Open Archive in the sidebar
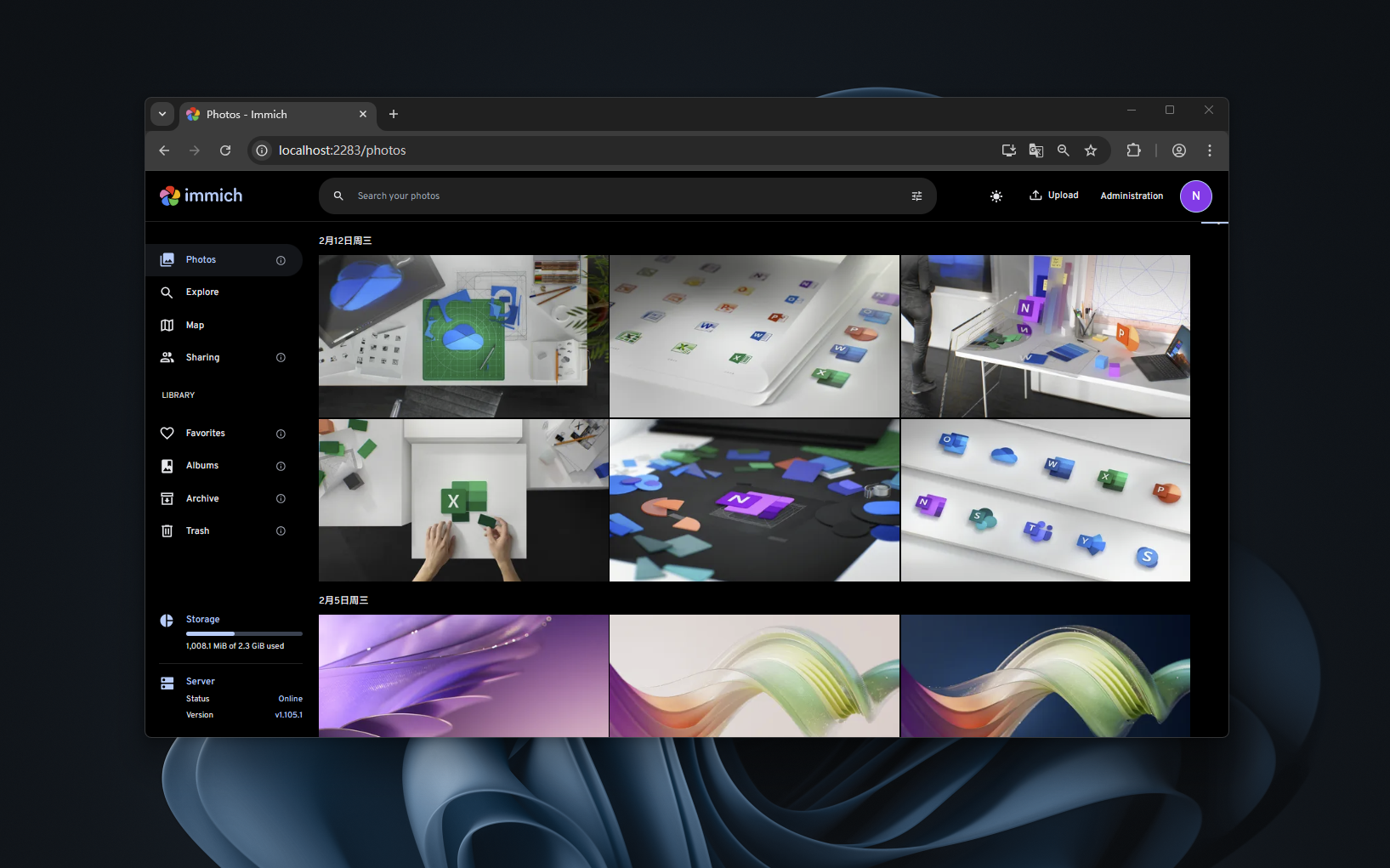The width and height of the screenshot is (1390, 868). 224,499
